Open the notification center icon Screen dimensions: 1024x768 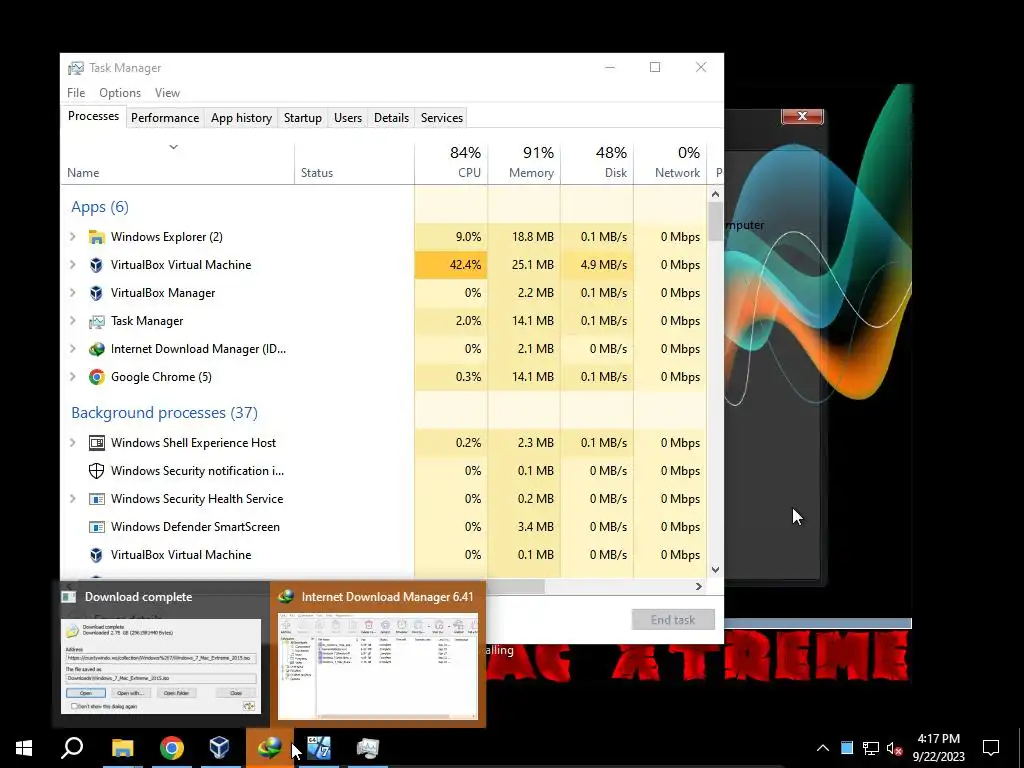[x=991, y=748]
